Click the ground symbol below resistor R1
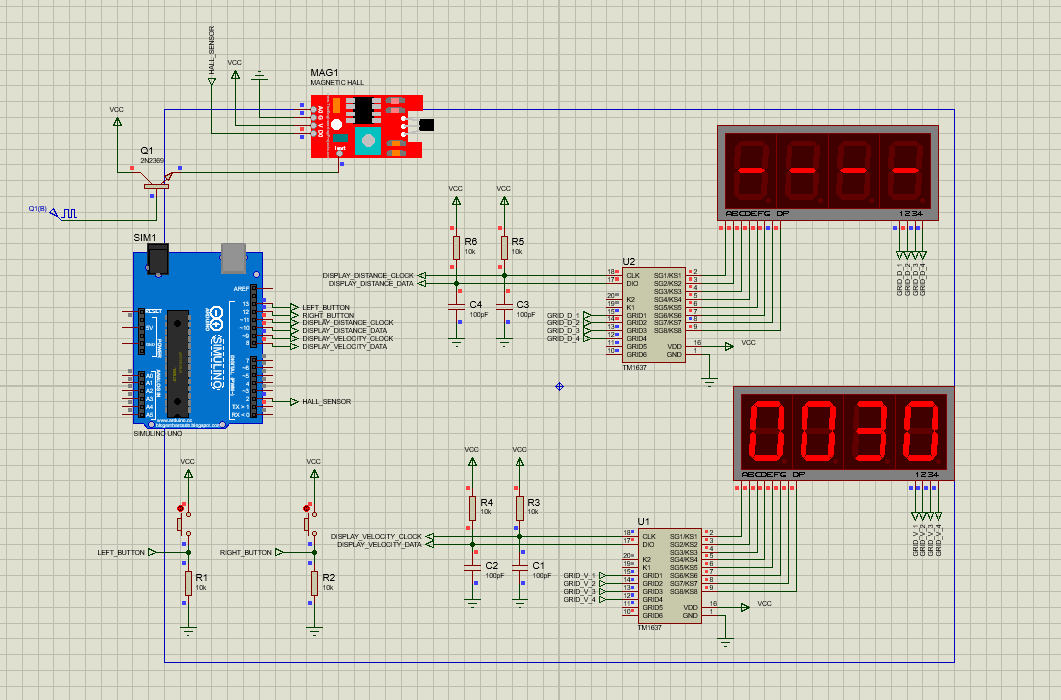This screenshot has width=1061, height=700. (x=188, y=632)
